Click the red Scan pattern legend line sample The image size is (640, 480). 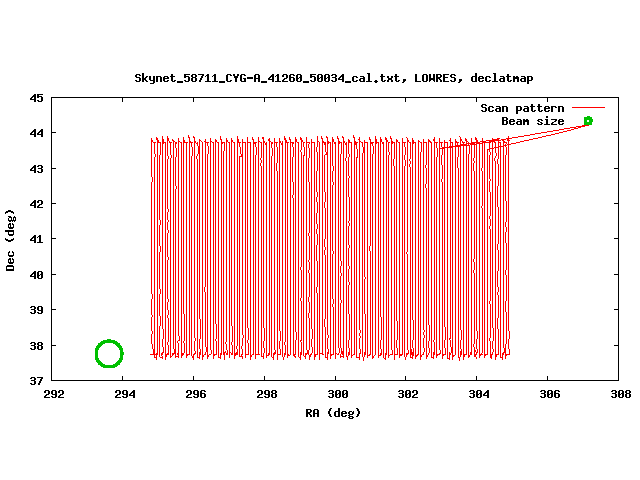[x=588, y=108]
